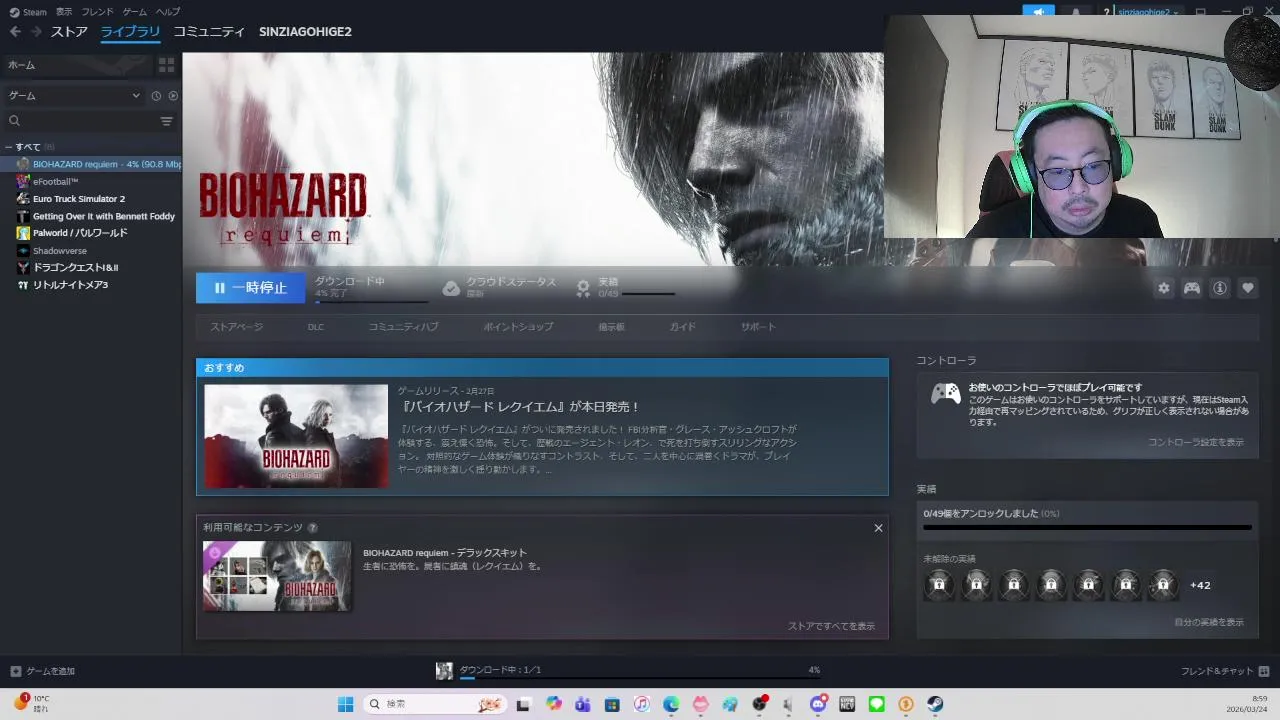
Task: Switch to collections grid view icon
Action: point(167,65)
